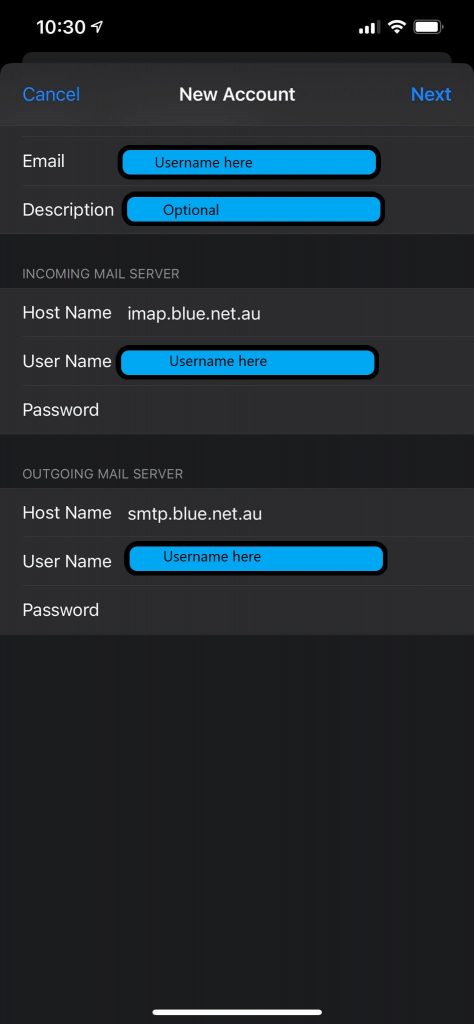The width and height of the screenshot is (474, 1024).
Task: Tap the home indicator bar at bottom
Action: [237, 1012]
